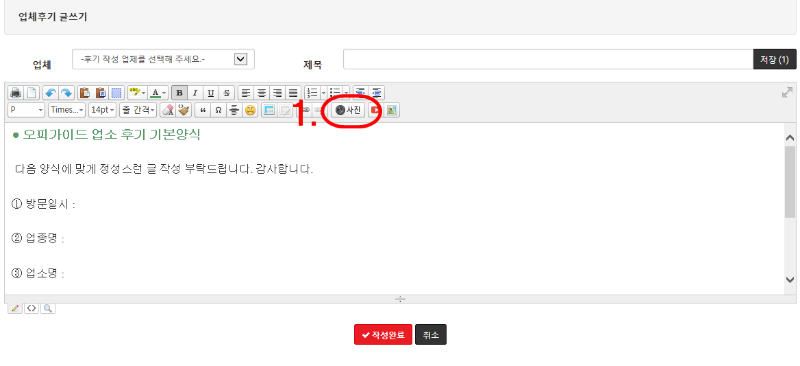Viewport: 800px width, 366px height.
Task: Click the 저장 (1) save button
Action: [774, 59]
